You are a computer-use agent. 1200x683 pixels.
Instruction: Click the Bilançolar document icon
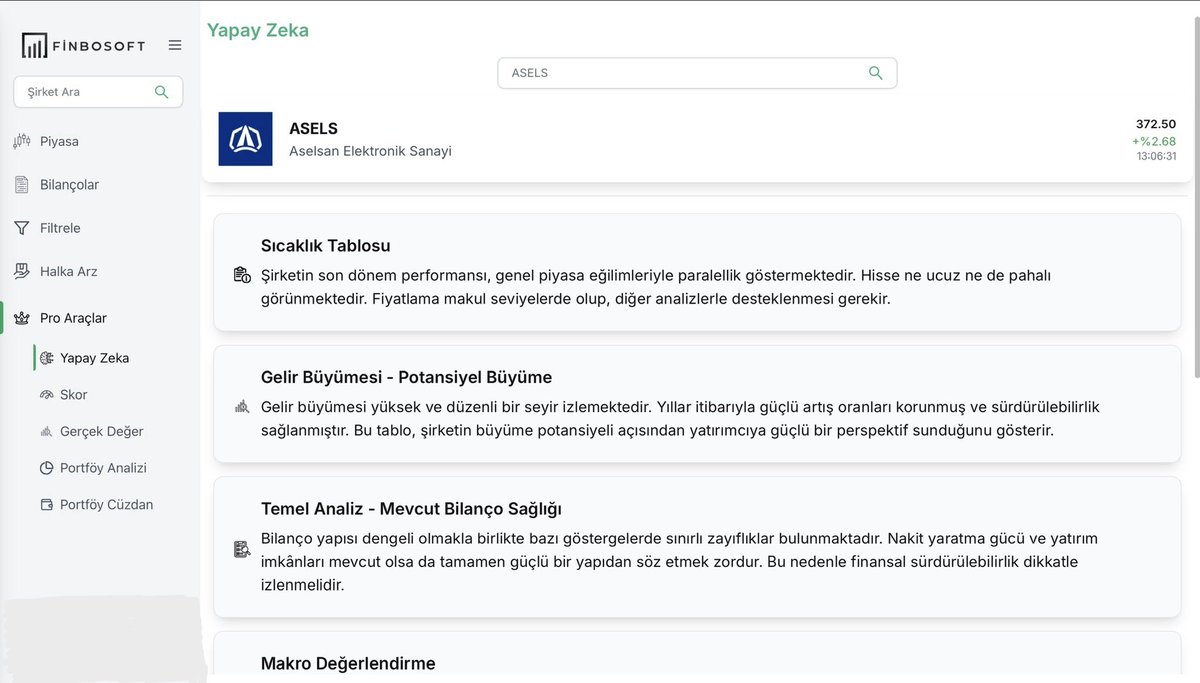coord(22,185)
